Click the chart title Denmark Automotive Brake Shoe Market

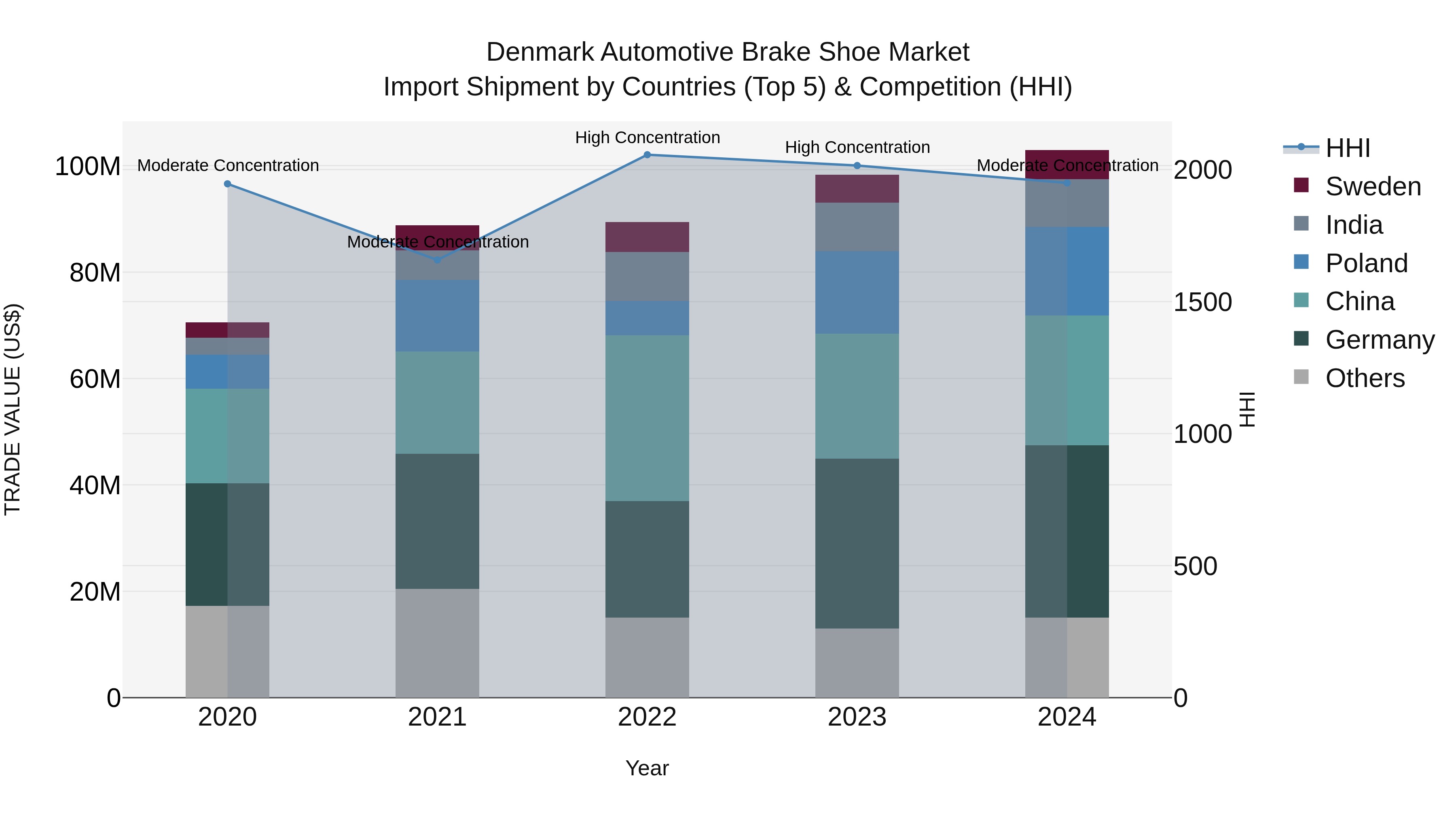pyautogui.click(x=728, y=52)
